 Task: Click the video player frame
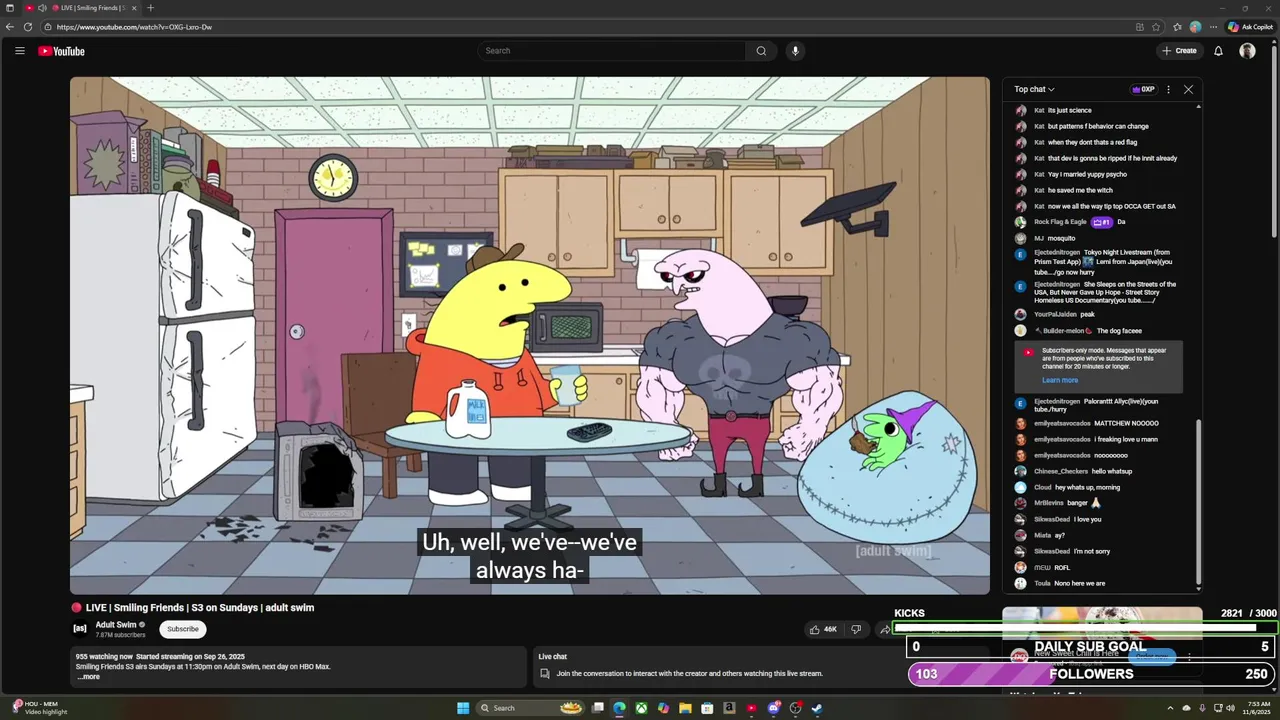click(x=530, y=336)
